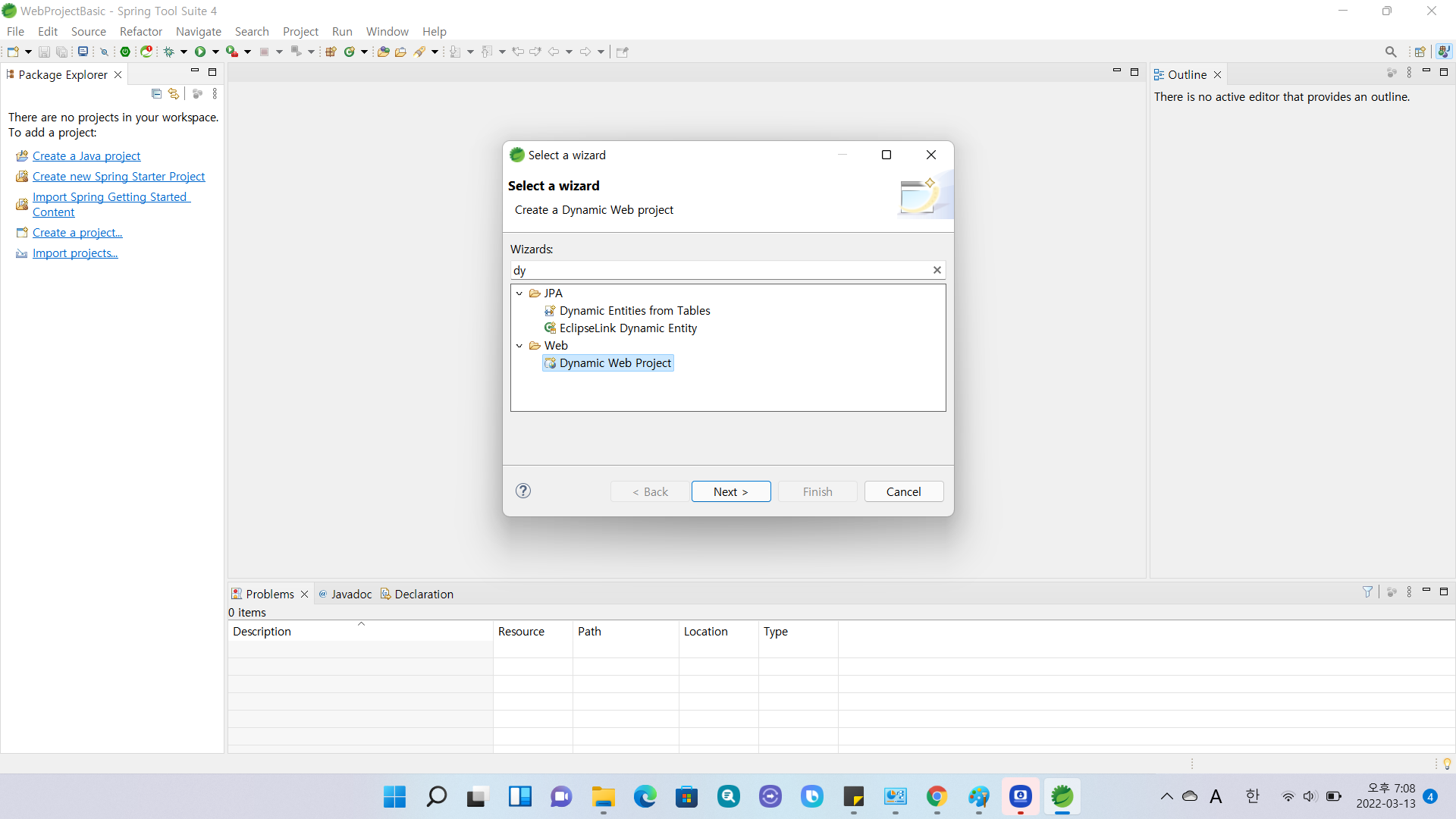Click the Debug bug icon in toolbar
Viewport: 1456px width, 819px height.
tap(169, 52)
